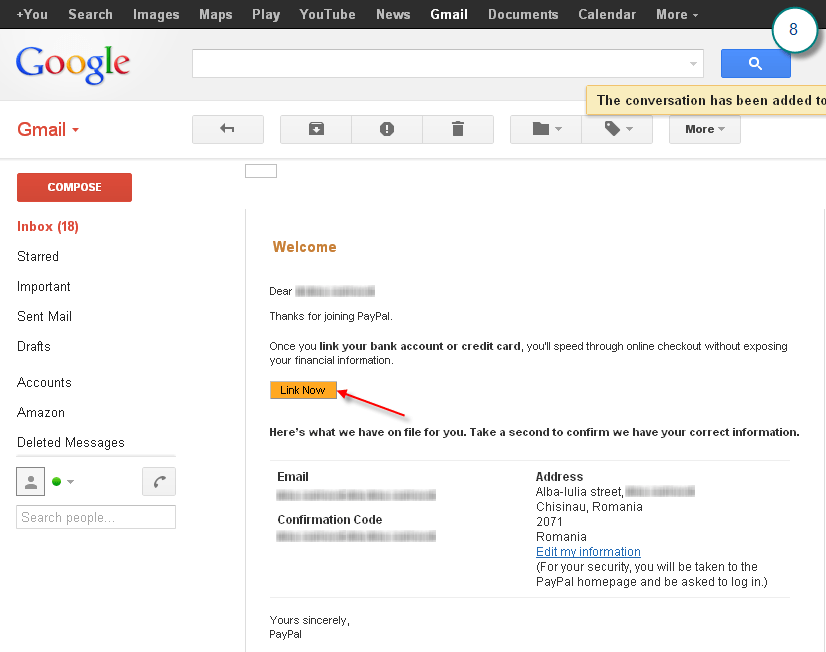826x652 pixels.
Task: Open the More actions toolbar dropdown
Action: coord(705,129)
